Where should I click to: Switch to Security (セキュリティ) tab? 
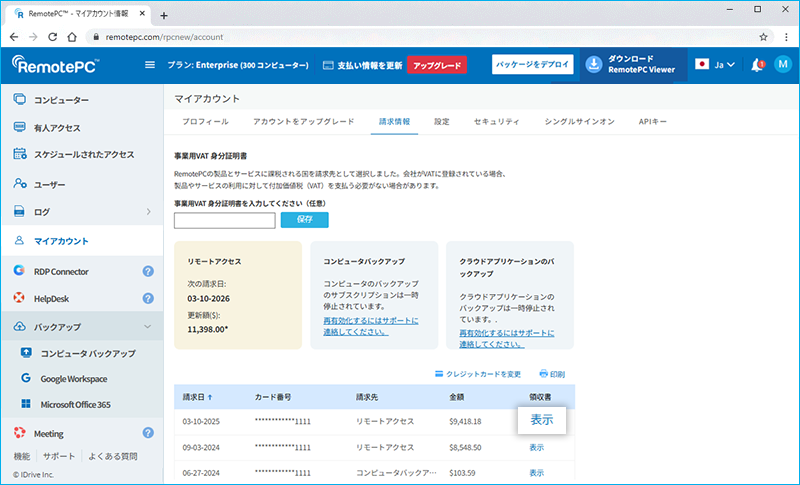click(x=496, y=121)
